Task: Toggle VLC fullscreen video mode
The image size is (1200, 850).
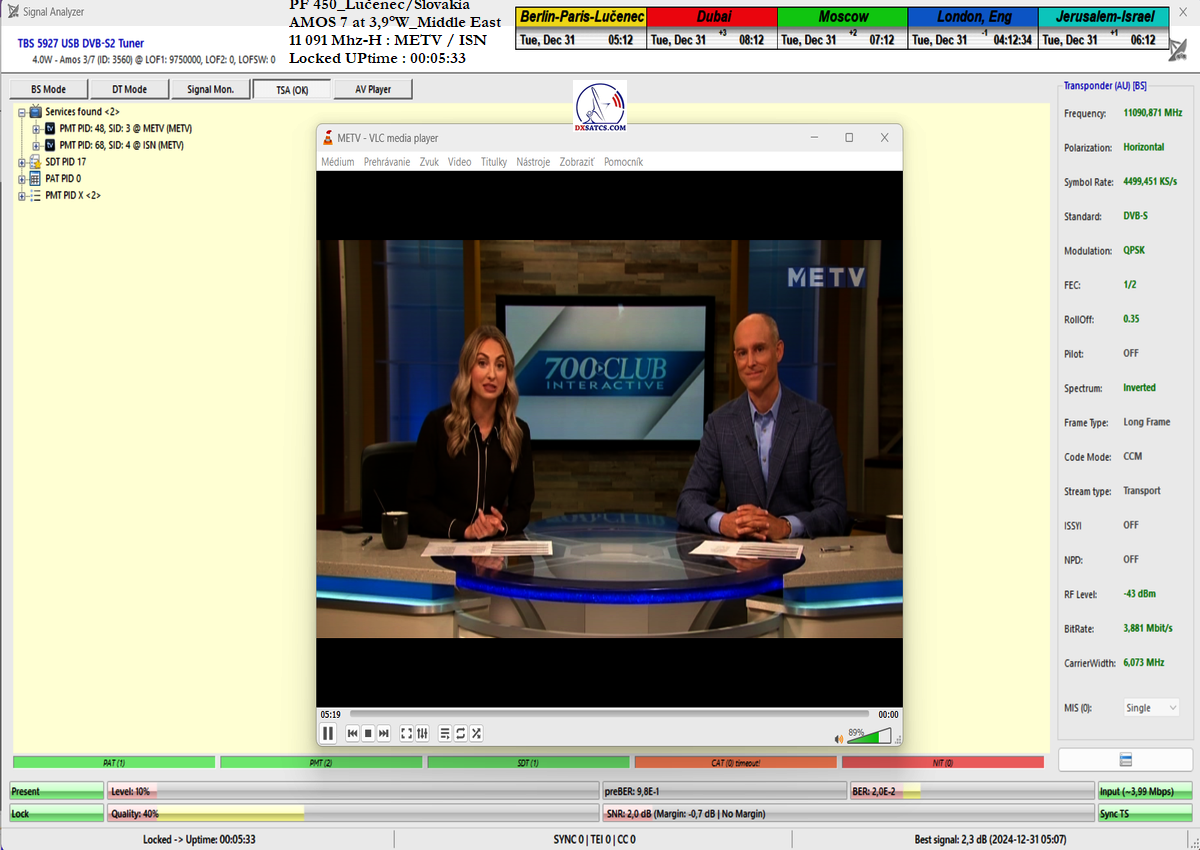Action: [407, 733]
